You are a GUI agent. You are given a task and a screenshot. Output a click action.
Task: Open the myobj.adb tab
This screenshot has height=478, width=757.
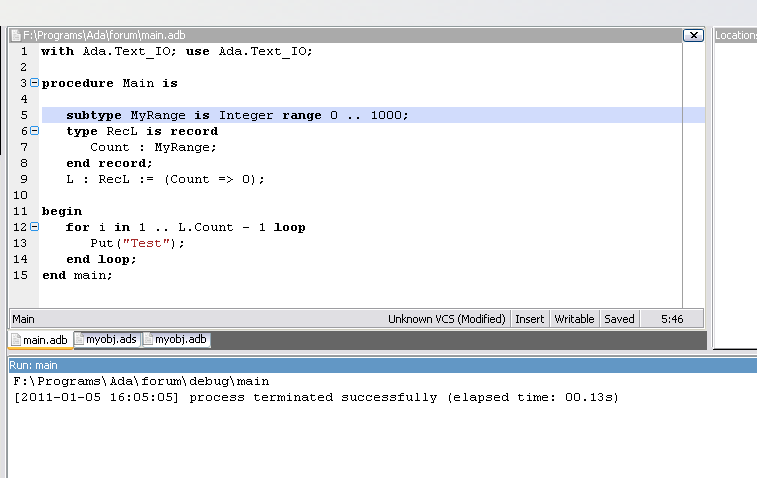[x=180, y=340]
